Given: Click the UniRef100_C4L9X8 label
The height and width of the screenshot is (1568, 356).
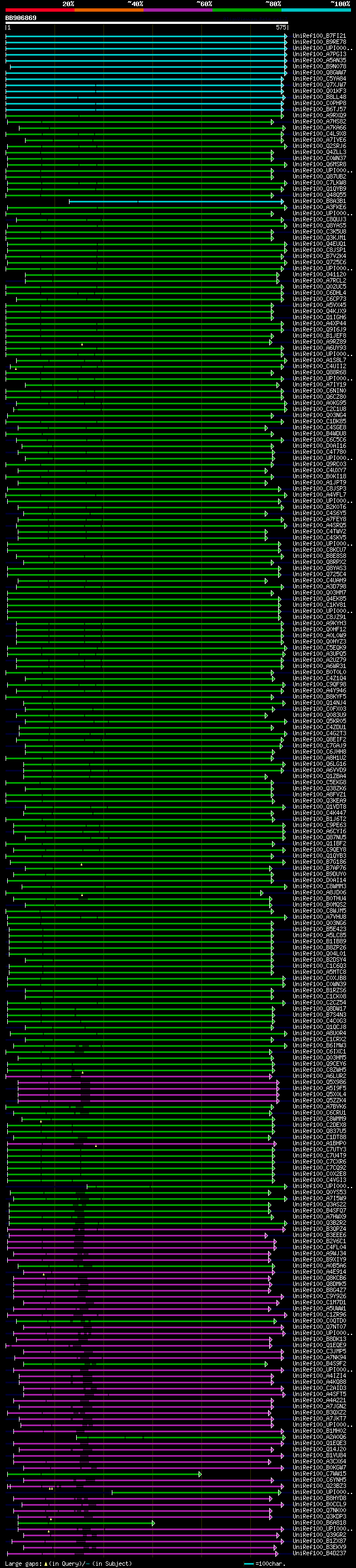Looking at the screenshot, I should (319, 134).
